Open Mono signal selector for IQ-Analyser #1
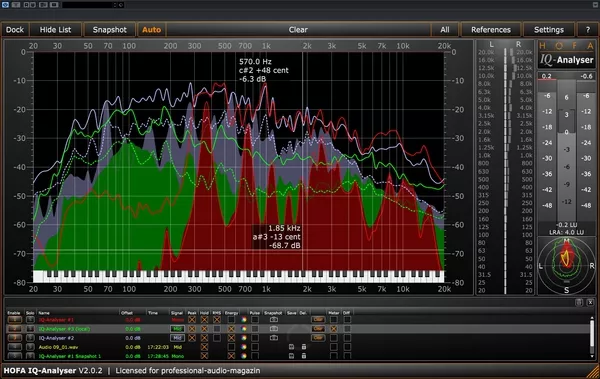This screenshot has width=600, height=379. (178, 320)
